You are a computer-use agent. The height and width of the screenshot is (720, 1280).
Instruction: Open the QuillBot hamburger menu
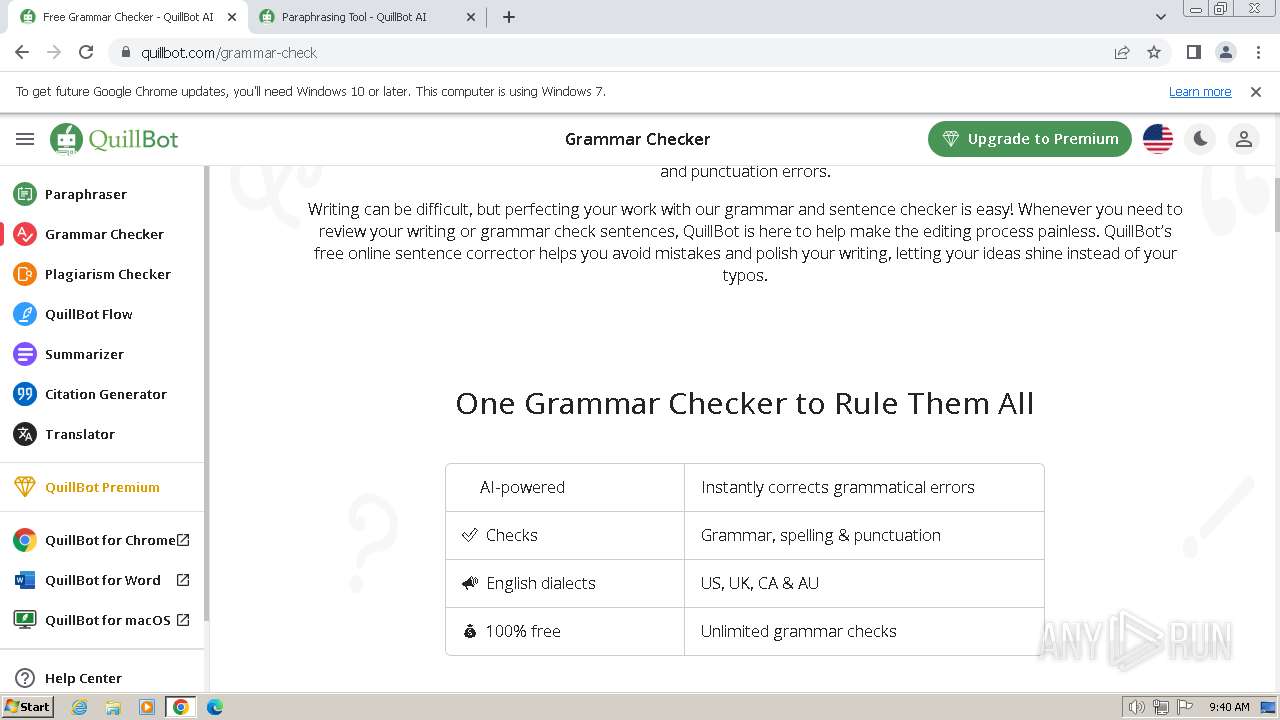(25, 140)
